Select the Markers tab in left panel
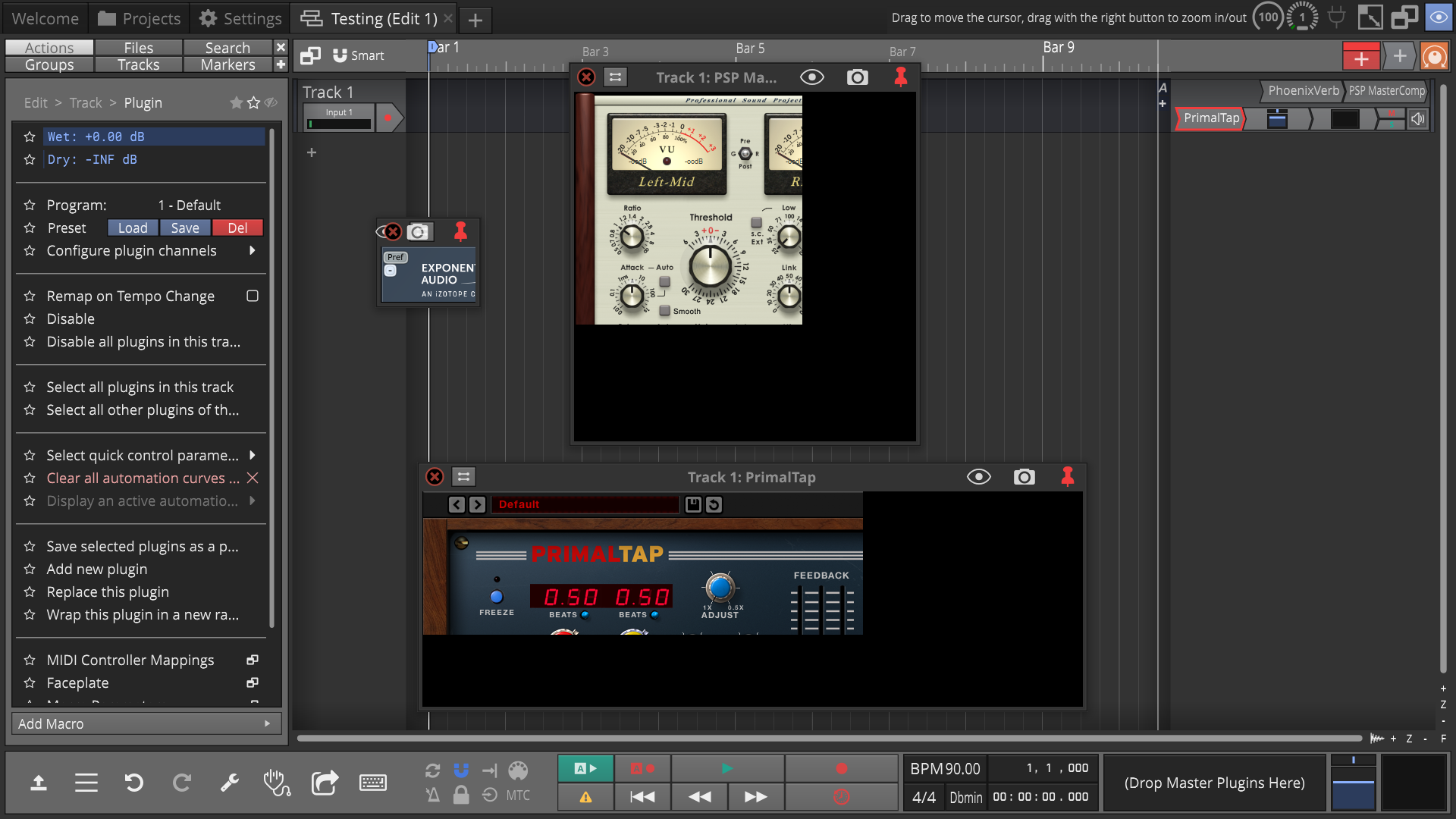This screenshot has width=1456, height=819. pos(228,65)
